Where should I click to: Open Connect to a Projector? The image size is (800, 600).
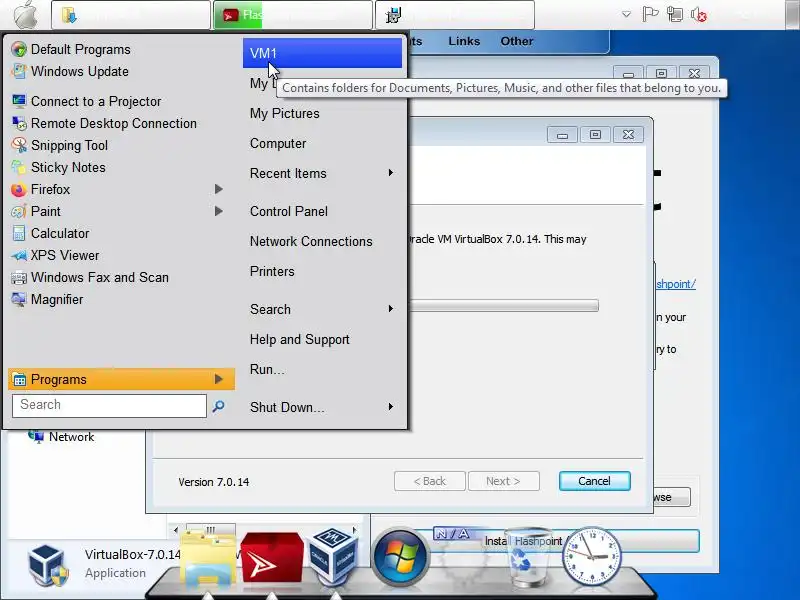pos(95,102)
